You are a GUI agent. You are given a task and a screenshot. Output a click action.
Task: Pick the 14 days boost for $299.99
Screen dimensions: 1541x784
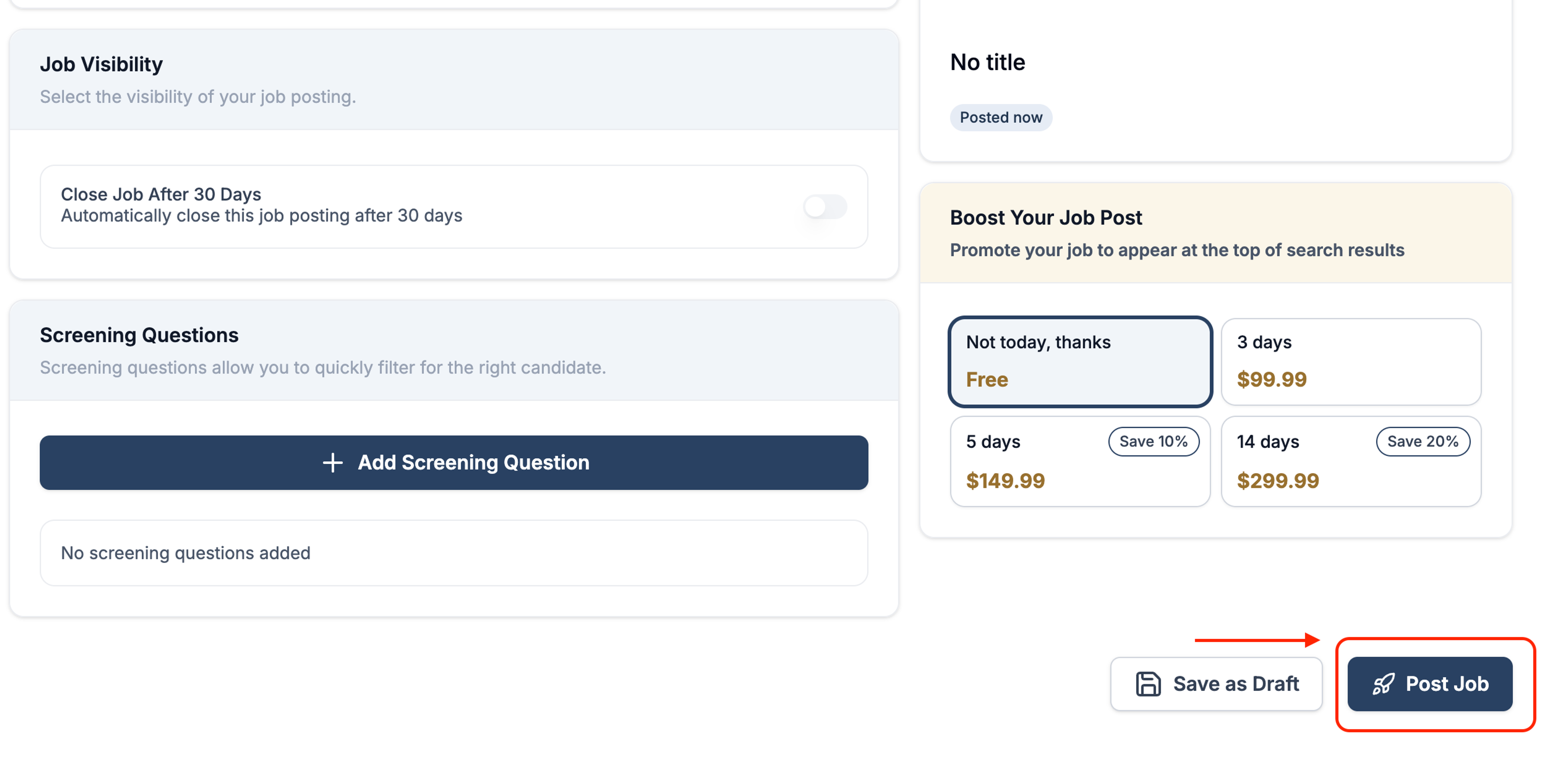[x=1351, y=461]
